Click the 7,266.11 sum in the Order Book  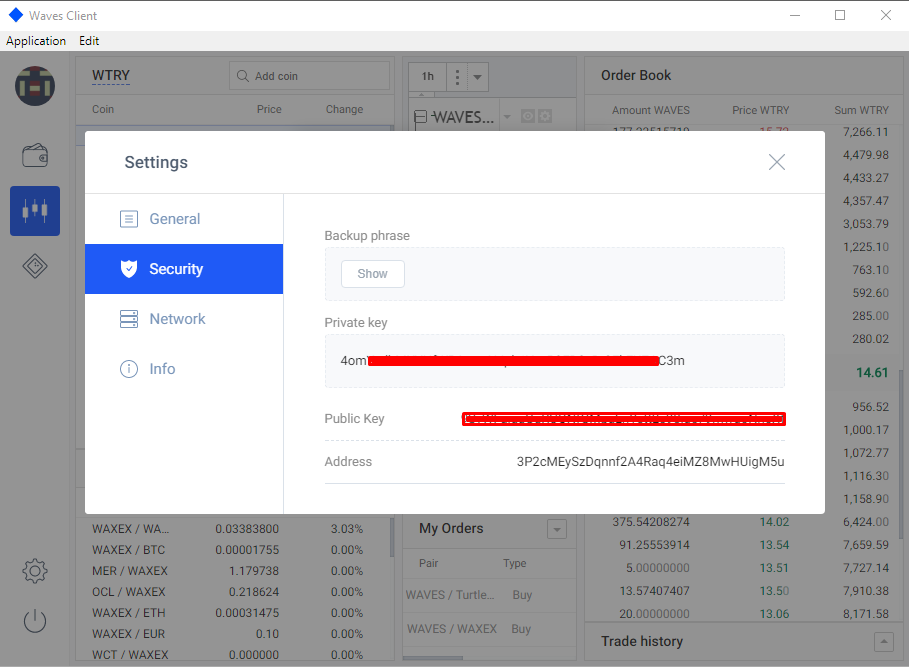click(866, 132)
